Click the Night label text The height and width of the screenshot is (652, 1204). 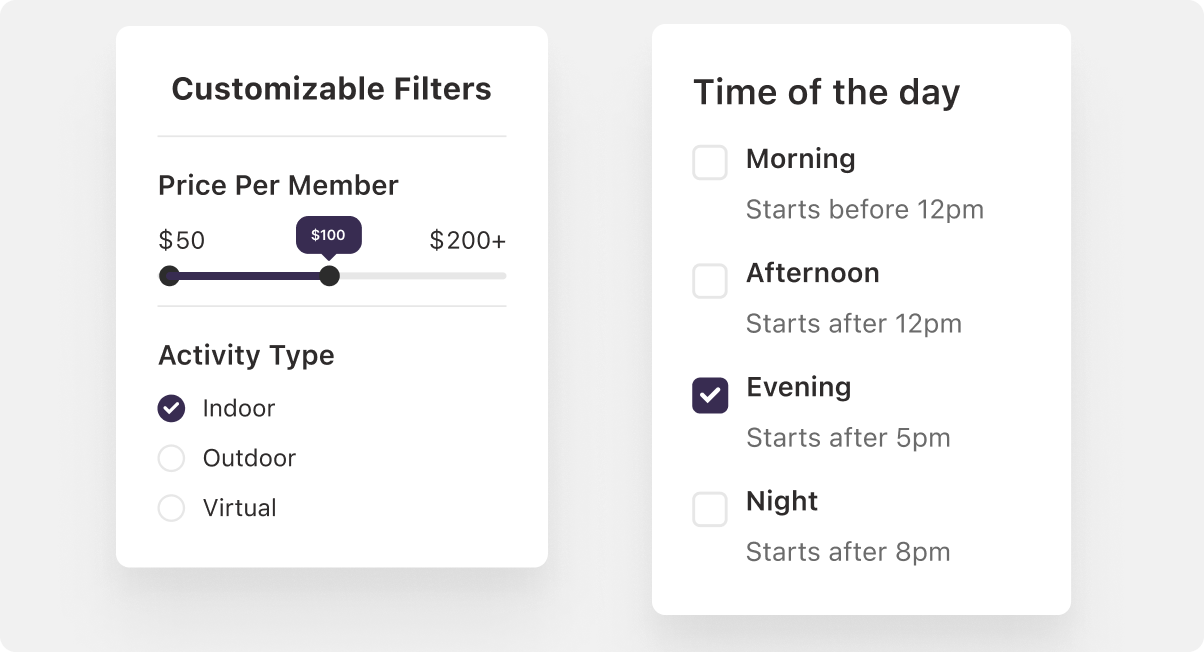pyautogui.click(x=781, y=501)
